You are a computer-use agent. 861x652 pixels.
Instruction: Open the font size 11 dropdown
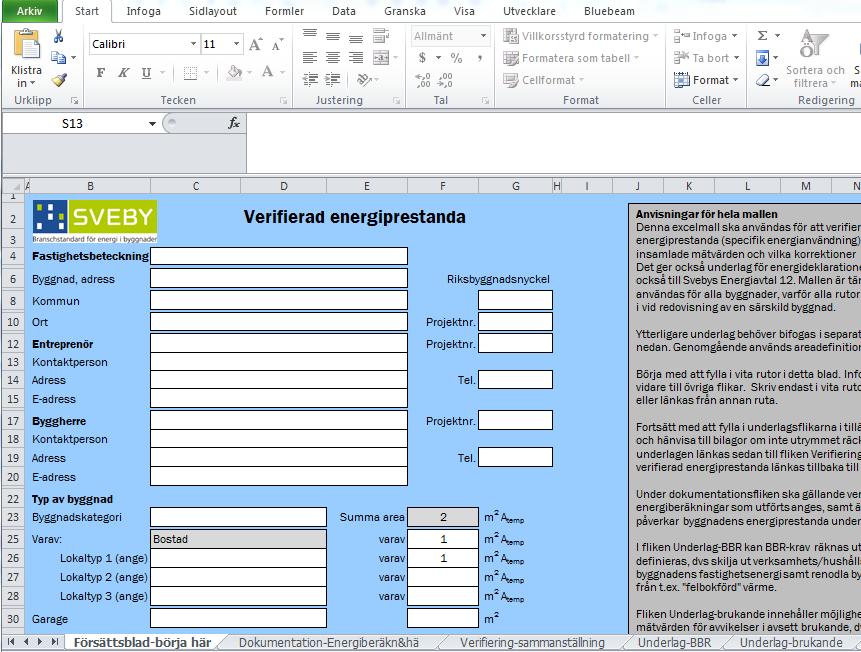[x=236, y=44]
